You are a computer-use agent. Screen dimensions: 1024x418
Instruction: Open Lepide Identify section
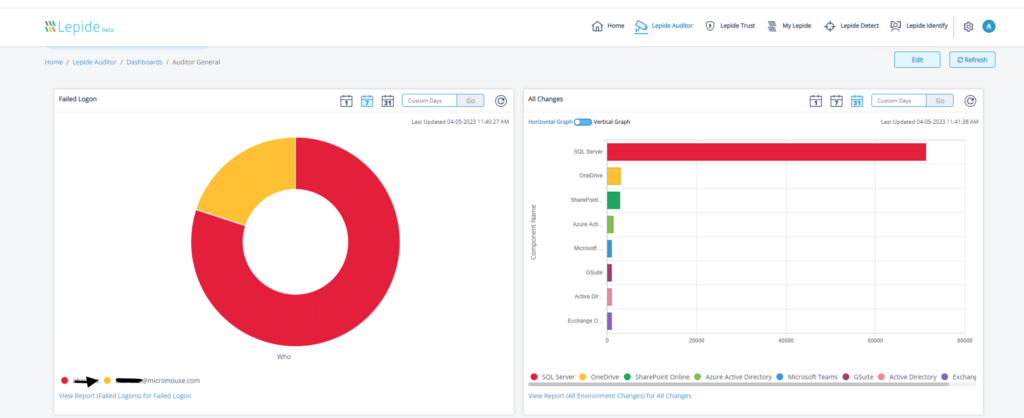click(x=919, y=26)
